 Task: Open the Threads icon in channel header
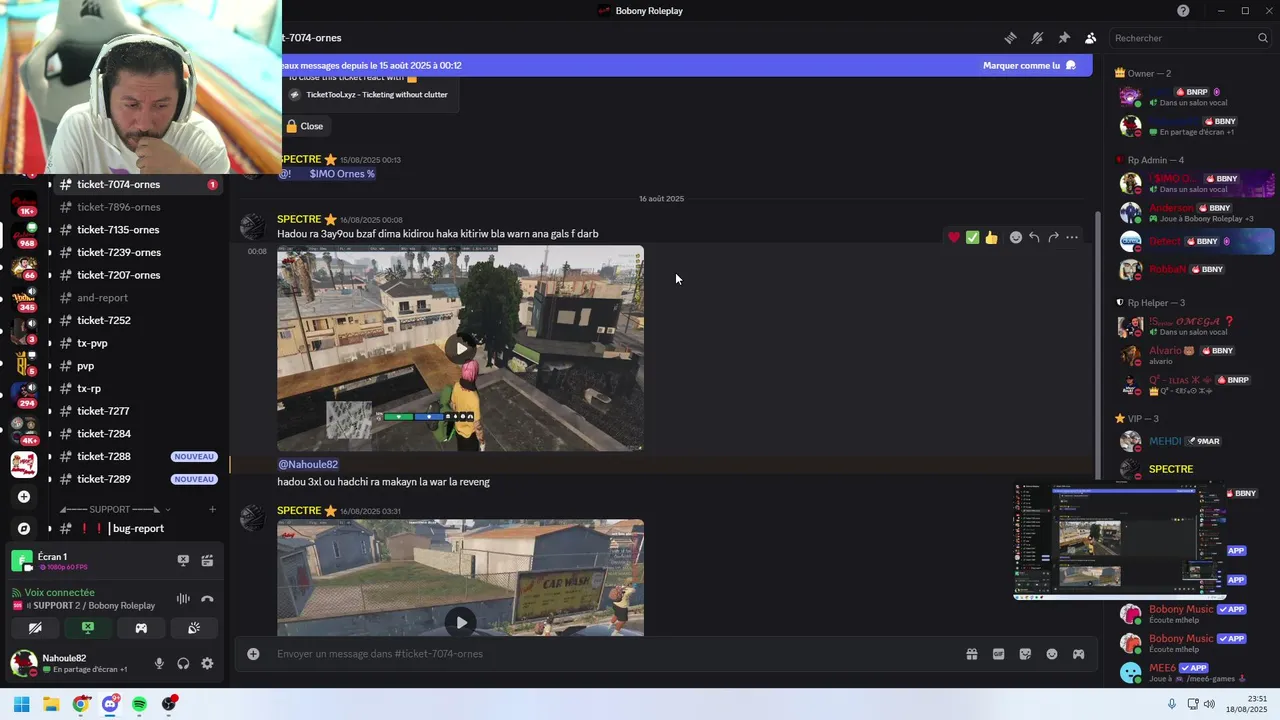click(x=1010, y=38)
